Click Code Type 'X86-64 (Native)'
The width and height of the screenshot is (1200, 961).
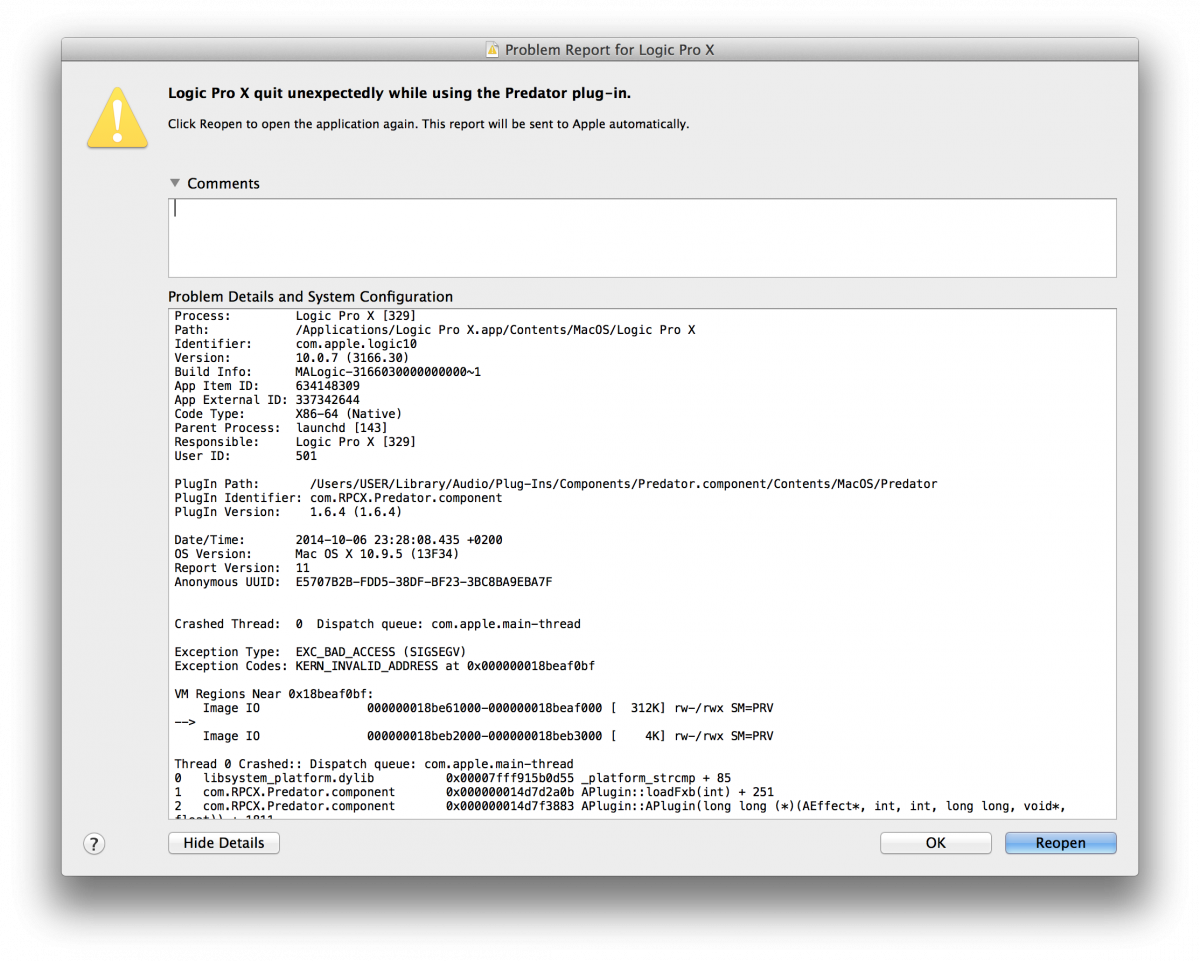tap(349, 414)
